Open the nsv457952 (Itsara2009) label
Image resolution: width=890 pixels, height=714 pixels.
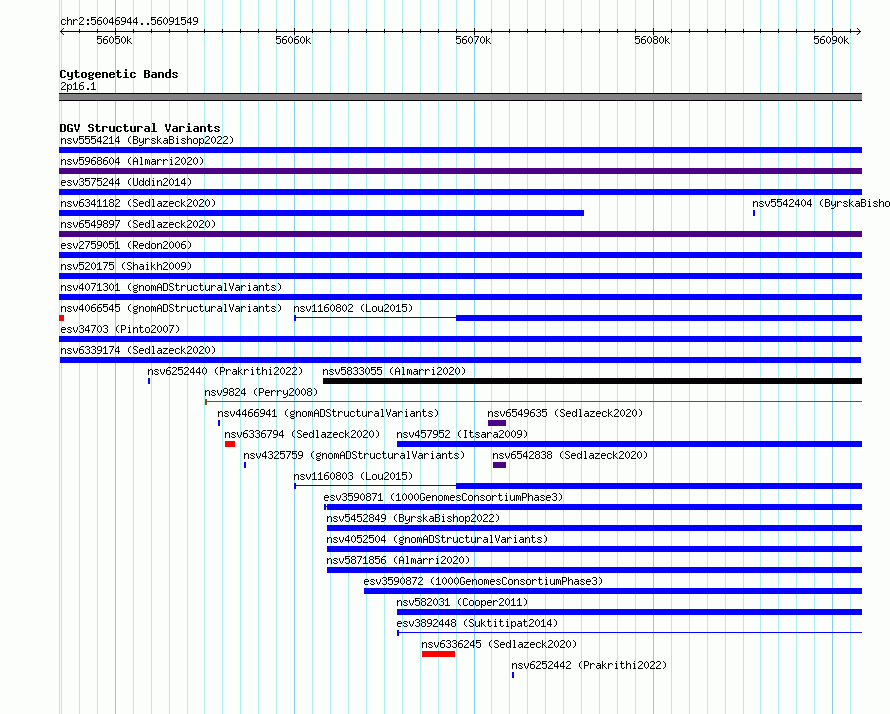click(462, 434)
